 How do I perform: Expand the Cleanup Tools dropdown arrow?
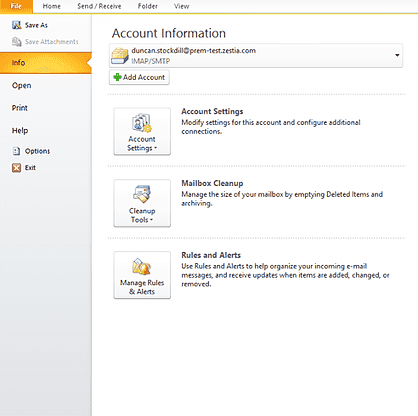[151, 220]
